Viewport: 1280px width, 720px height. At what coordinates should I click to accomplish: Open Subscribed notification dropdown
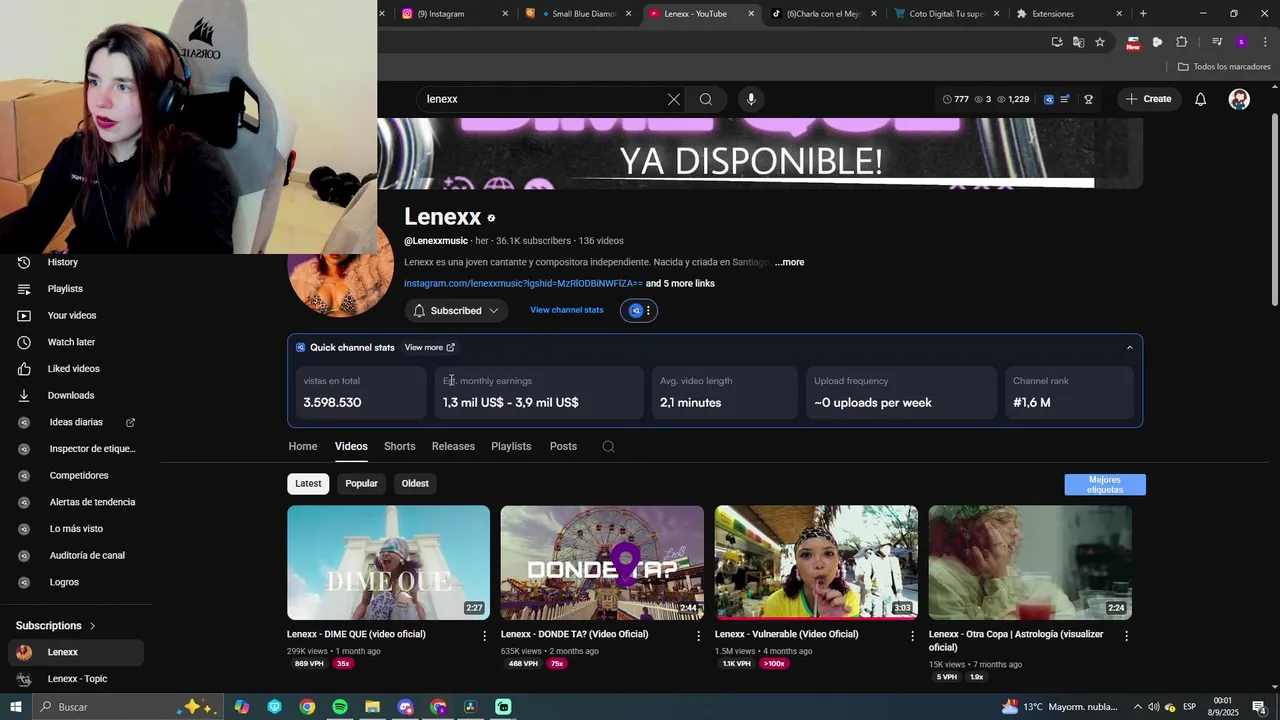(x=456, y=311)
